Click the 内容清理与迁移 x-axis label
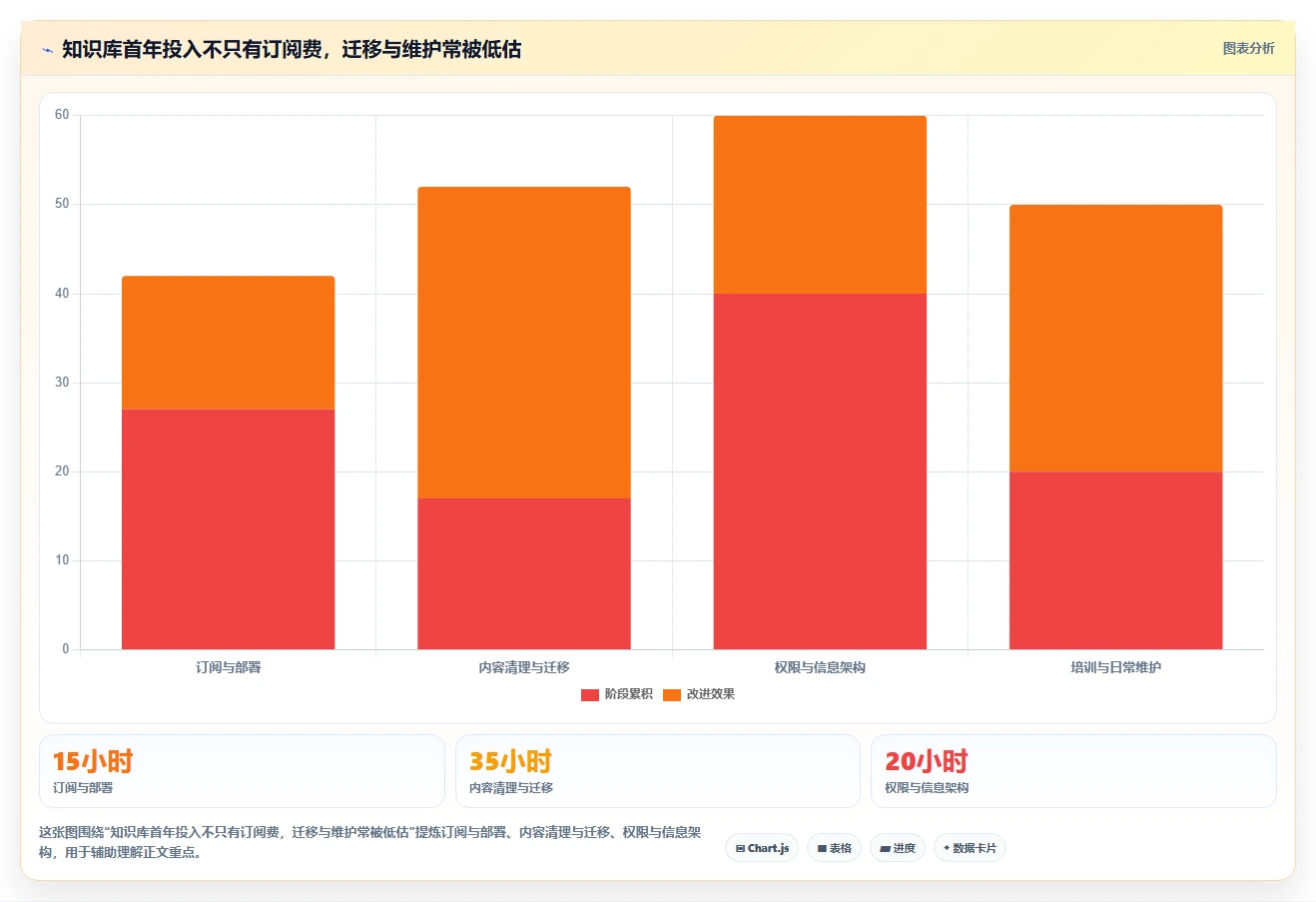The image size is (1316, 902). click(x=524, y=667)
